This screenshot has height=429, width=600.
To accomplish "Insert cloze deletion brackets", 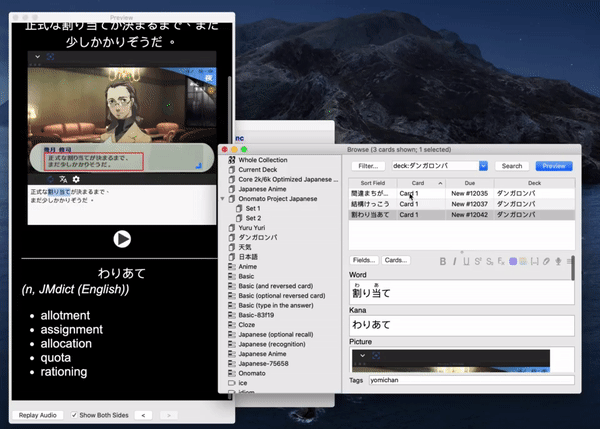I will pyautogui.click(x=535, y=261).
